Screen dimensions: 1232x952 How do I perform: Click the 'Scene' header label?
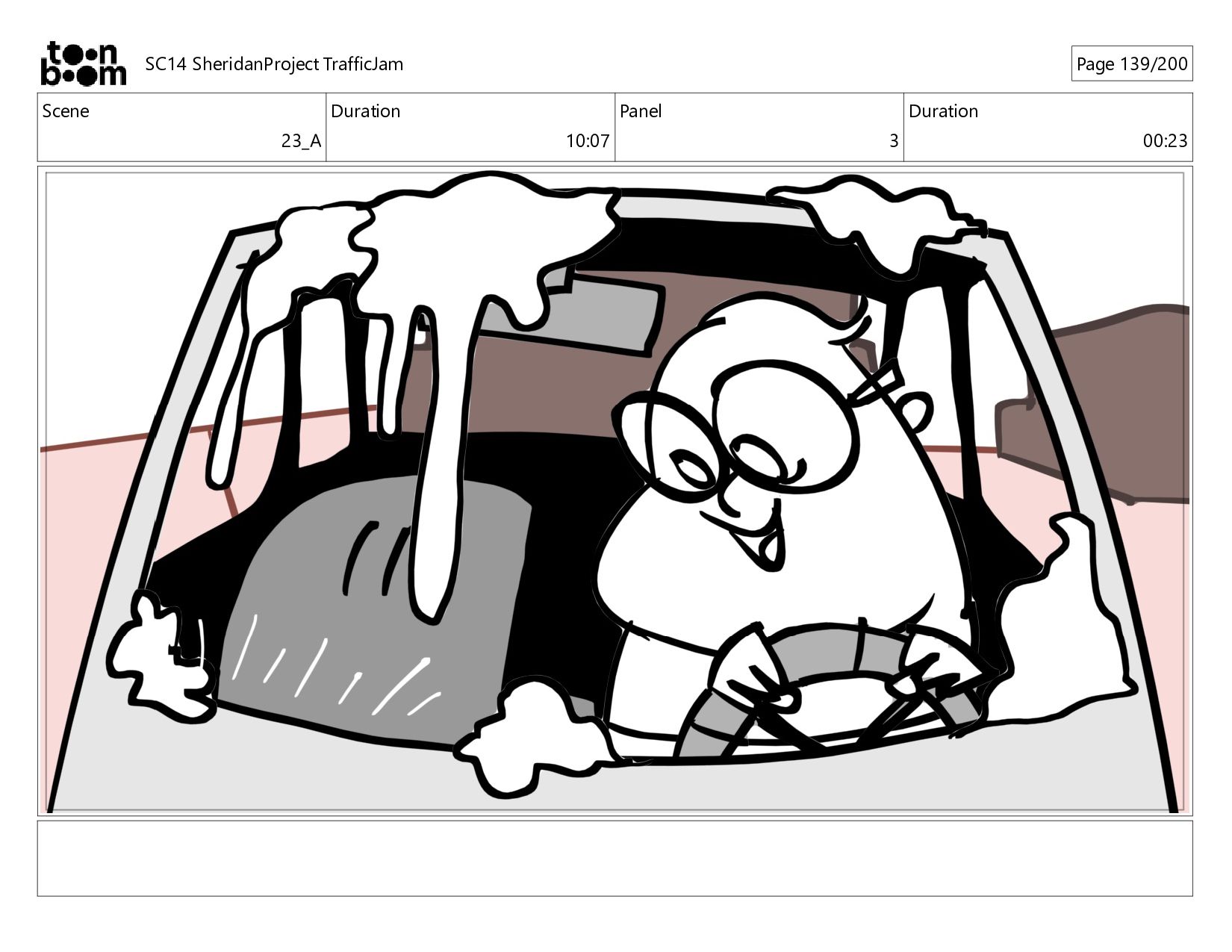[66, 111]
